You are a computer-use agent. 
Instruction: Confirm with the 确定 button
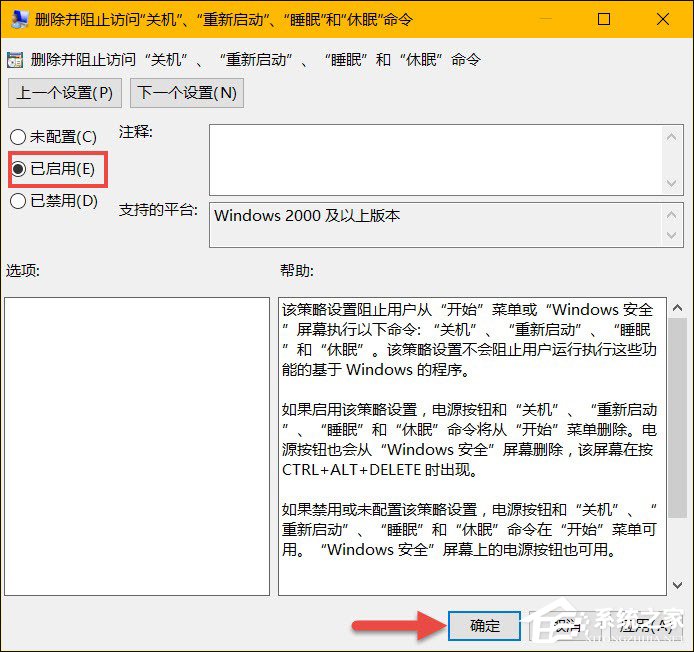484,625
